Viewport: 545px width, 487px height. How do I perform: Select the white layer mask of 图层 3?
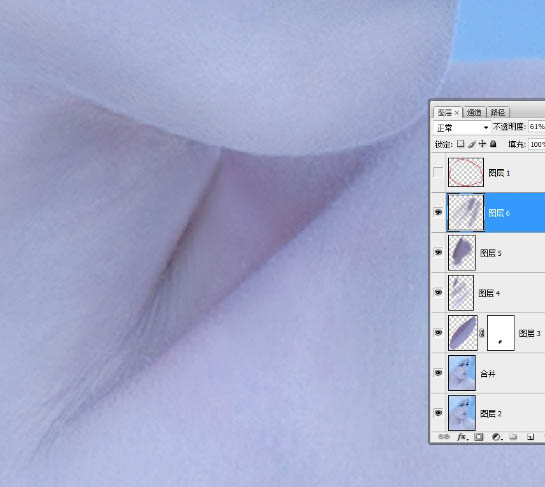[501, 333]
